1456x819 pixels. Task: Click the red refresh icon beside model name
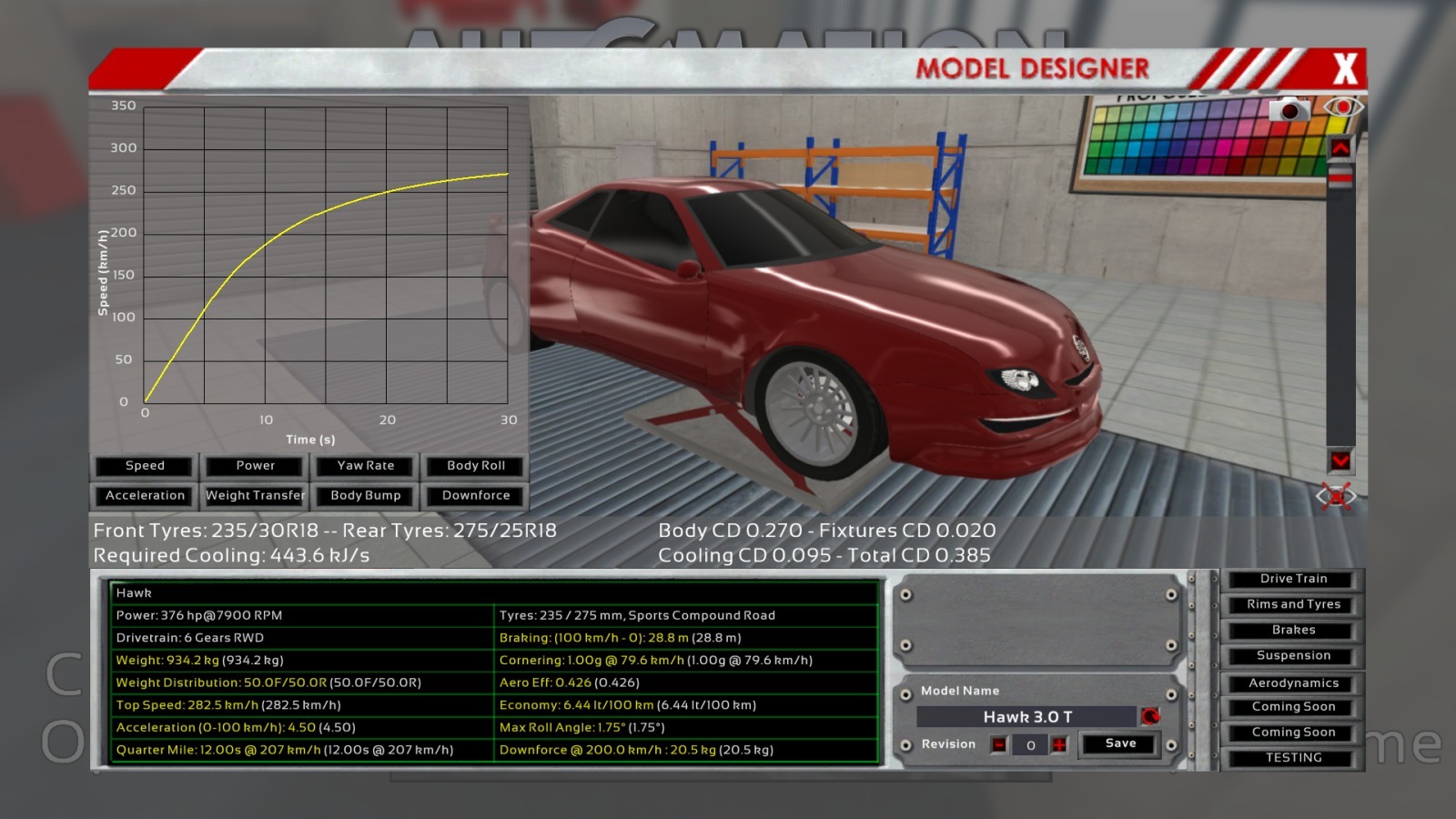pos(1150,716)
